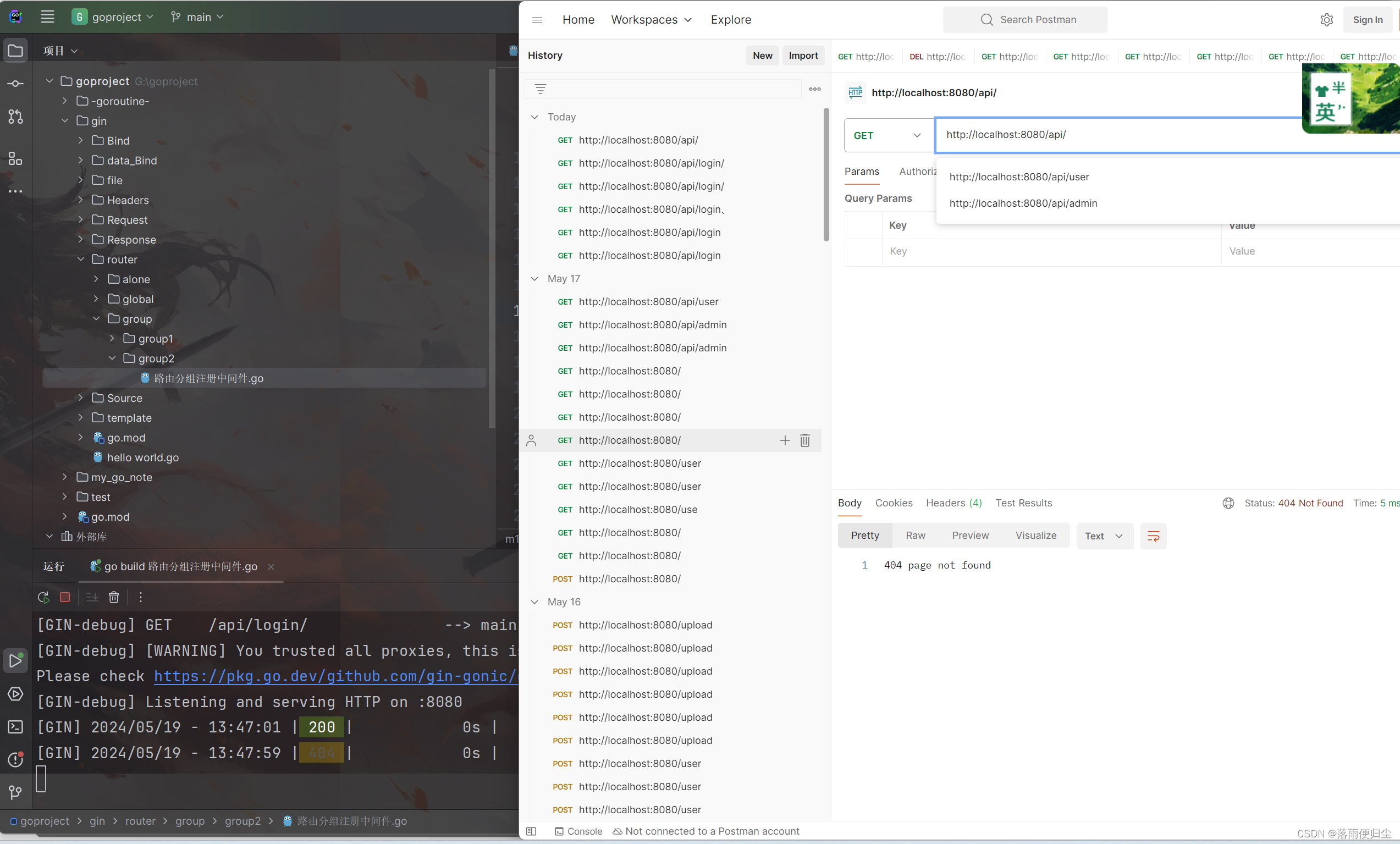Click the network globe icon near status
Image resolution: width=1400 pixels, height=844 pixels.
[1228, 503]
